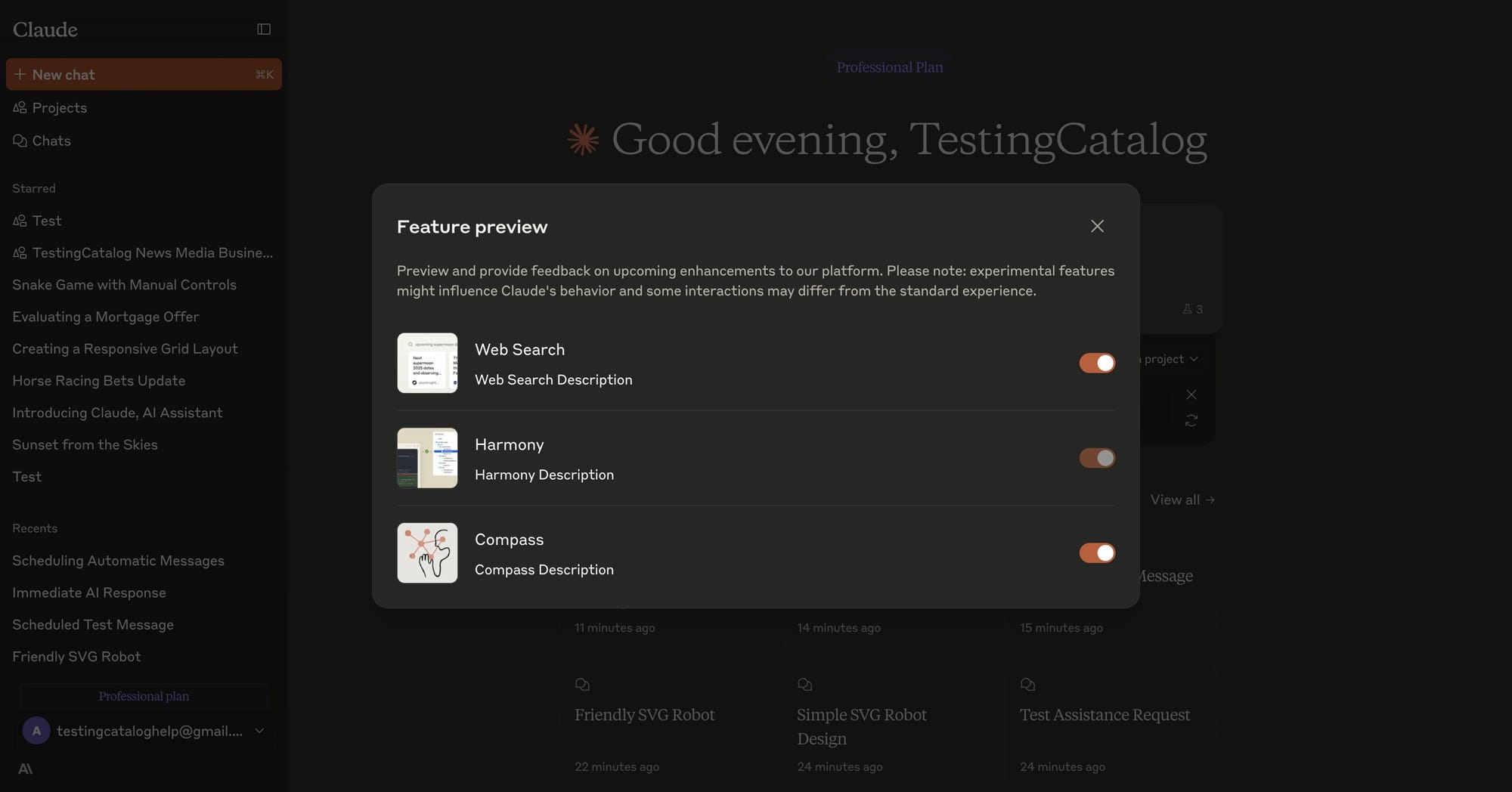The image size is (1512, 792).
Task: Open Immediate AI Response recent chat
Action: [x=144, y=593]
